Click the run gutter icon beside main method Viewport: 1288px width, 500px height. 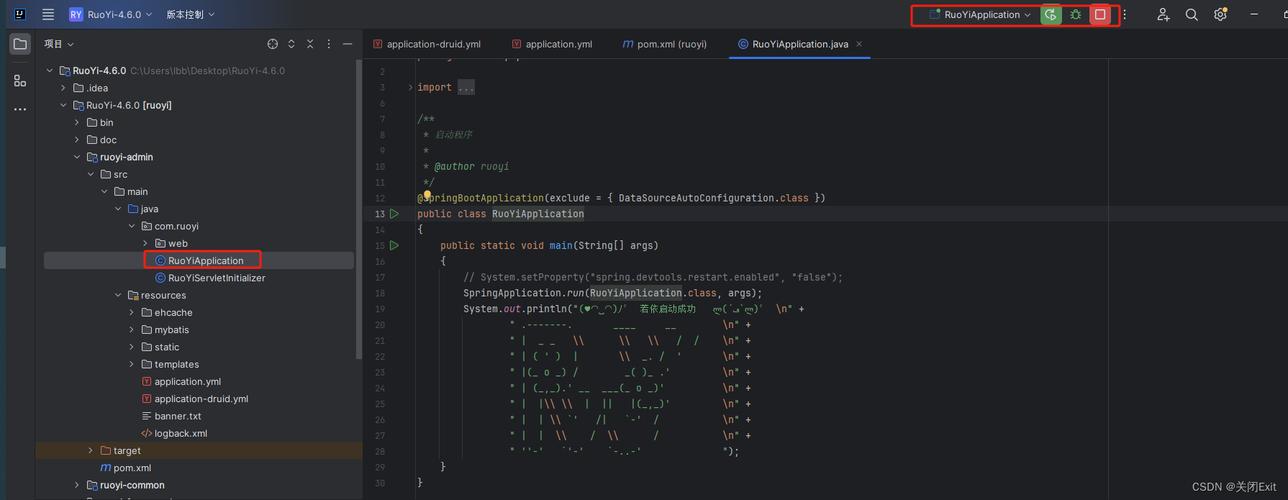point(394,245)
